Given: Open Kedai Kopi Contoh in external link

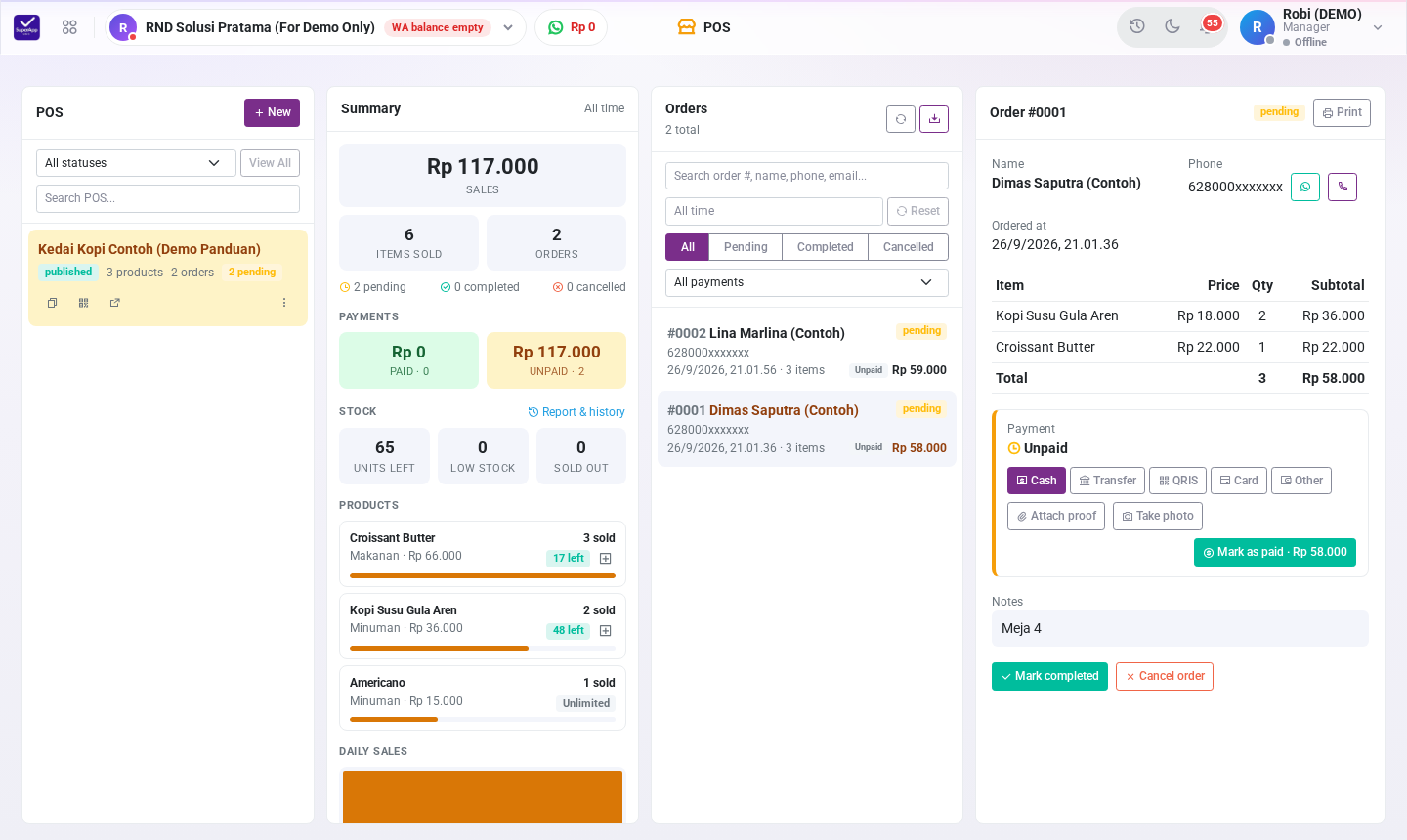Looking at the screenshot, I should tap(115, 303).
